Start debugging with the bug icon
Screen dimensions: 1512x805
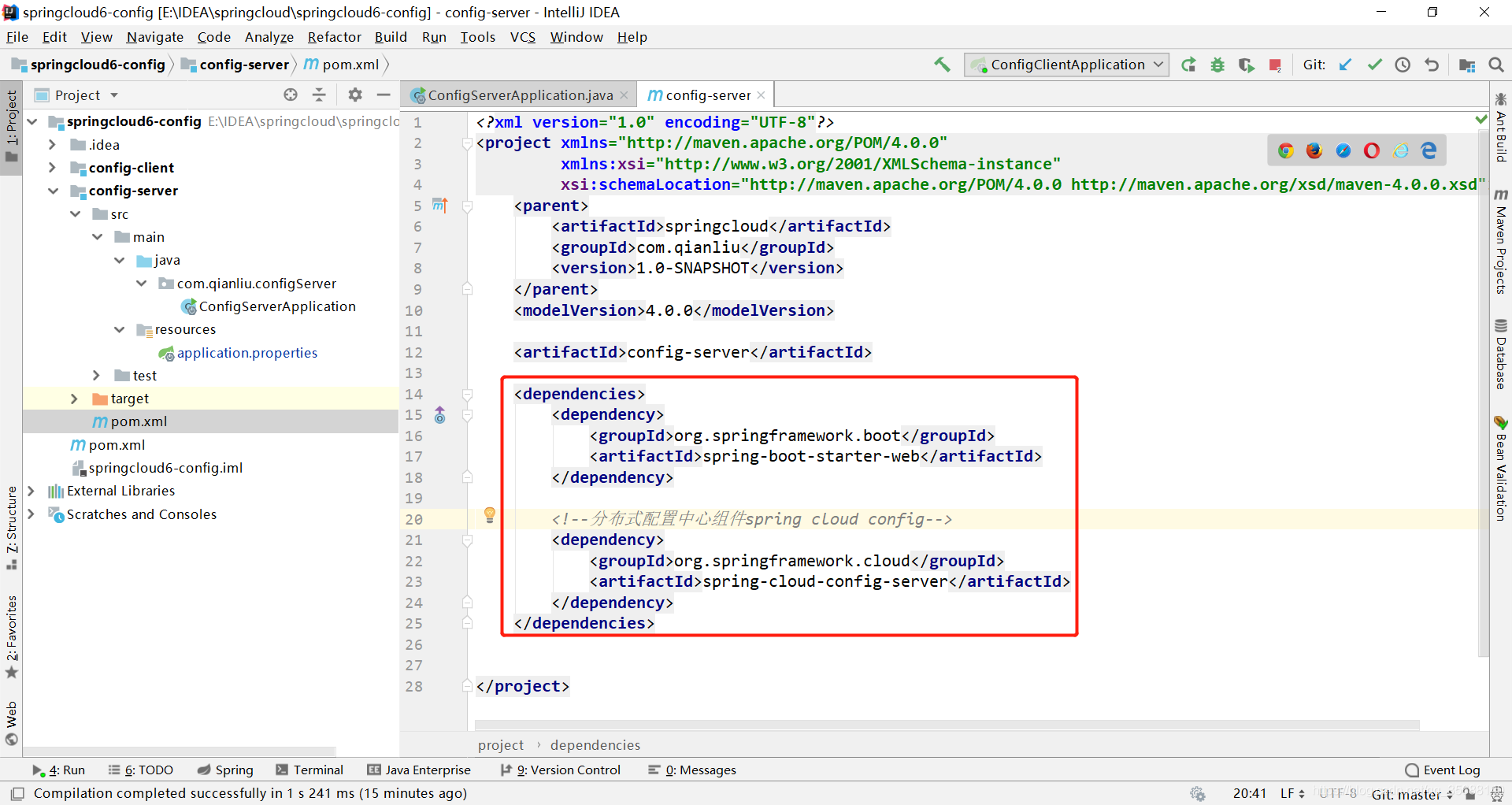pyautogui.click(x=1217, y=65)
